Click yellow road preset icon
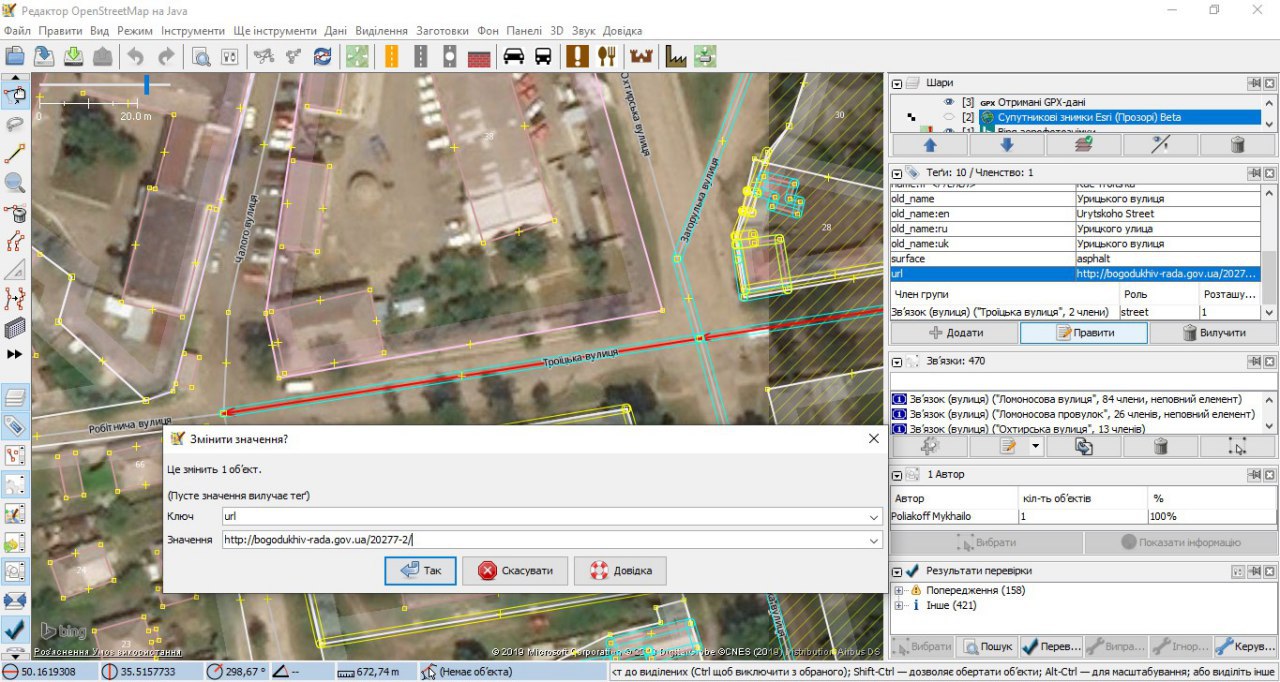Viewport: 1280px width, 682px height. coord(392,56)
